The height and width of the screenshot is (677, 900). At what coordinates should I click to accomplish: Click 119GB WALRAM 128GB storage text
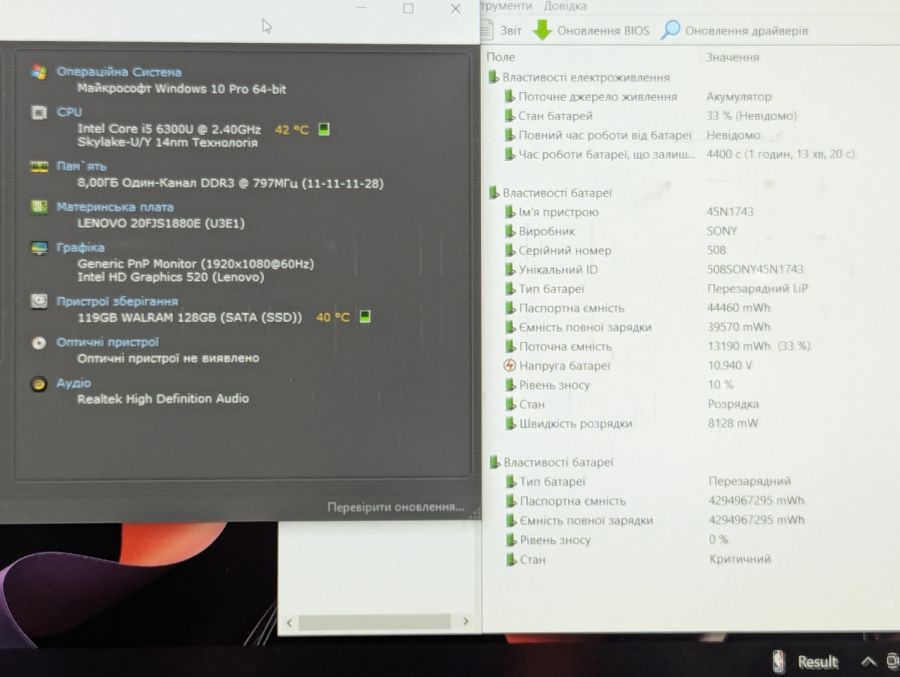[189, 317]
